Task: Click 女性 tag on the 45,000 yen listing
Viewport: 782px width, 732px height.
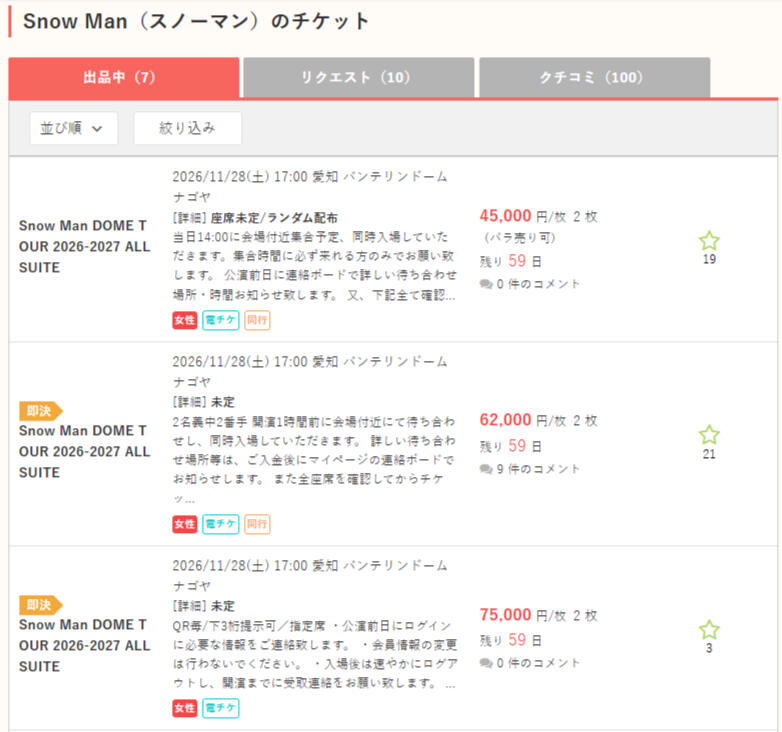Action: coord(185,320)
